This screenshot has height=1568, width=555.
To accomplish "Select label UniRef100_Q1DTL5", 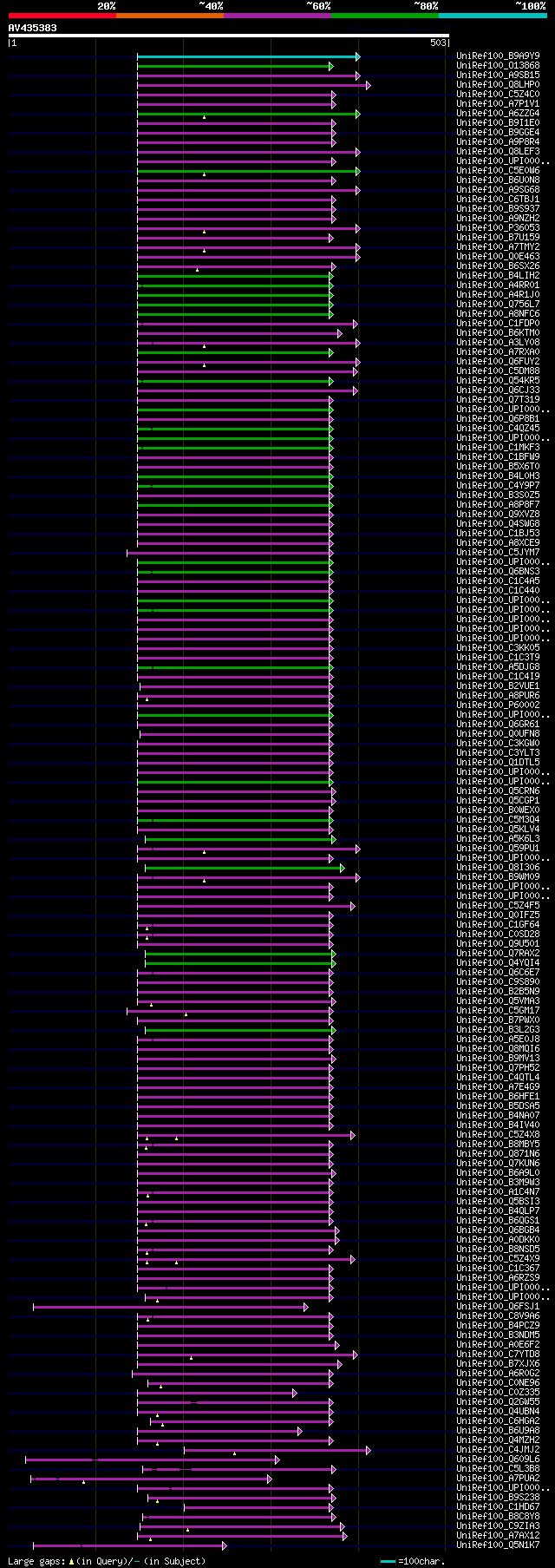I will pos(498,763).
